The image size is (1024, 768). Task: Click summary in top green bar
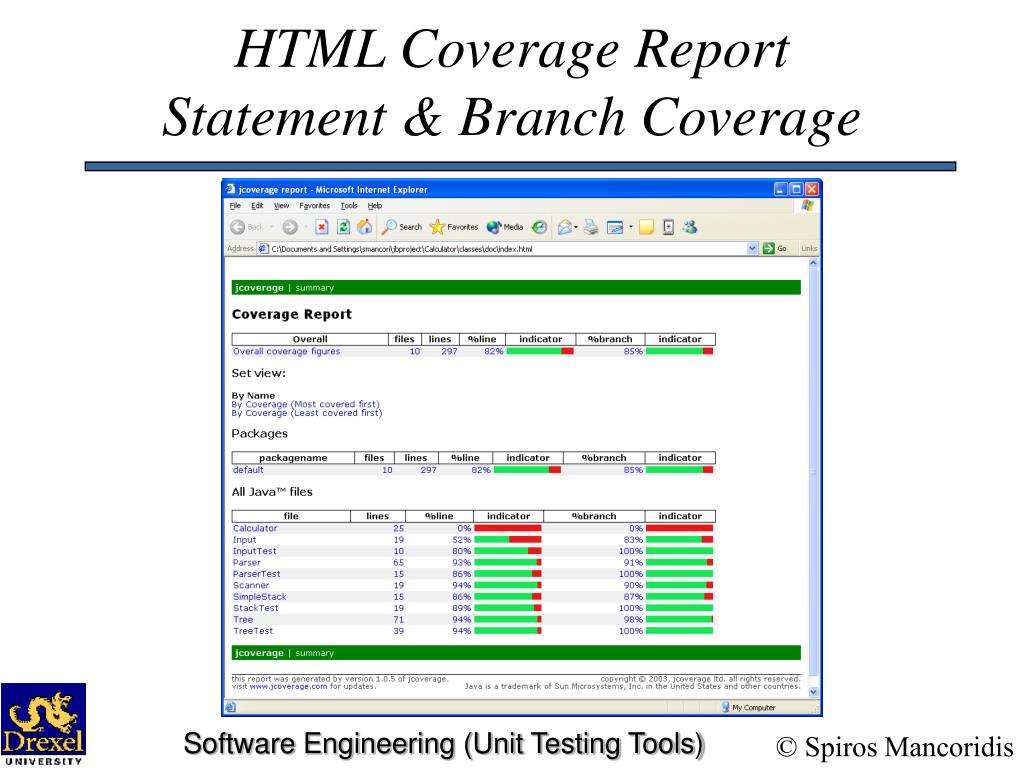314,288
